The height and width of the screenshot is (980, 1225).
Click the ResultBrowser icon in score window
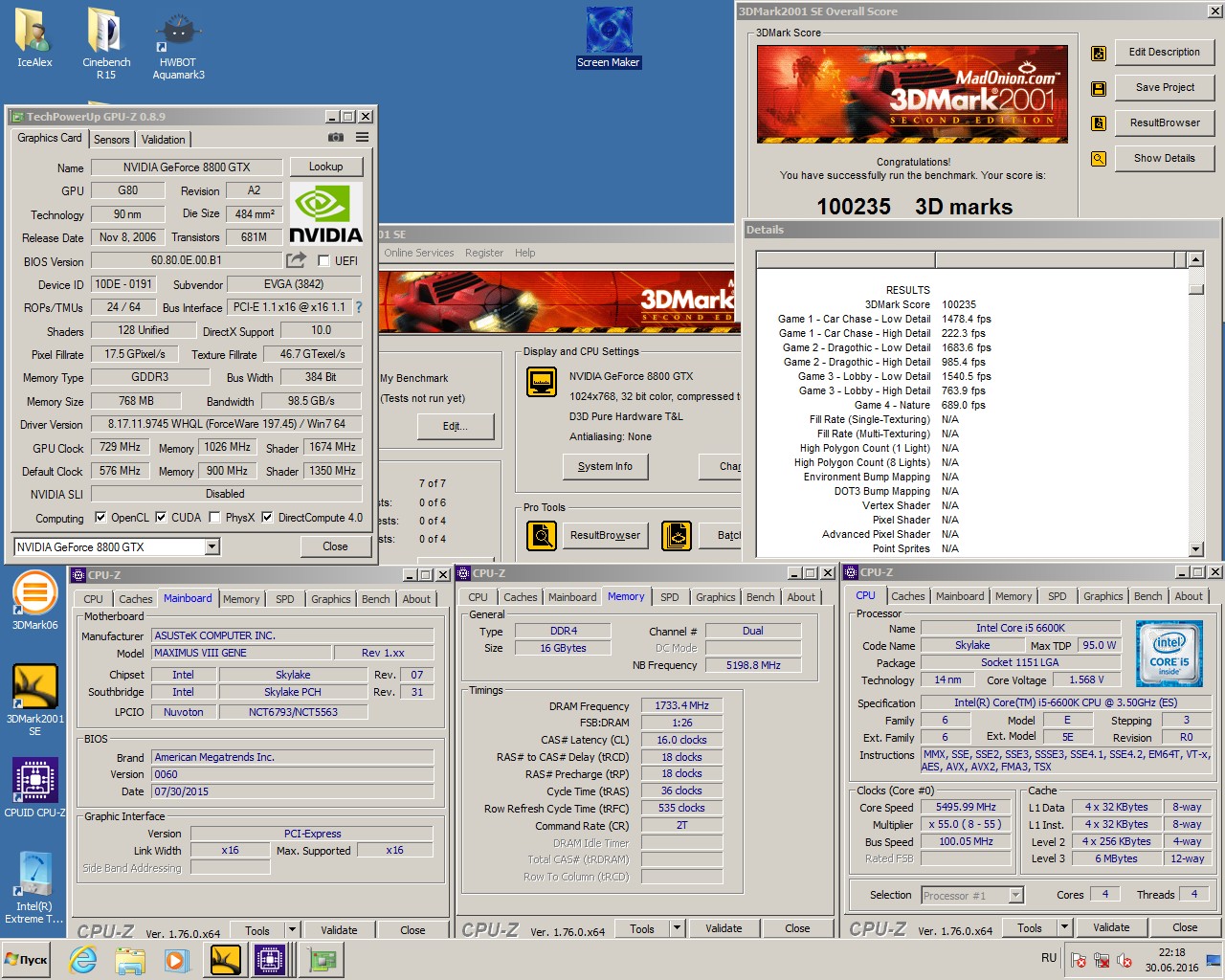pyautogui.click(x=1099, y=123)
